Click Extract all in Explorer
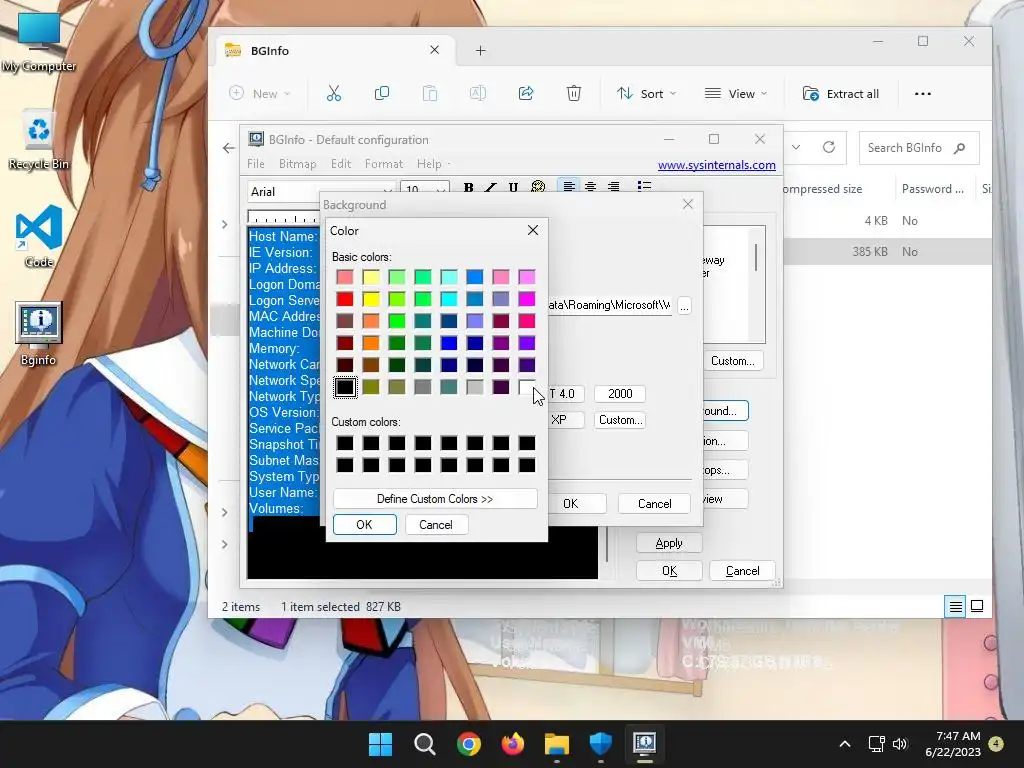 [x=840, y=93]
